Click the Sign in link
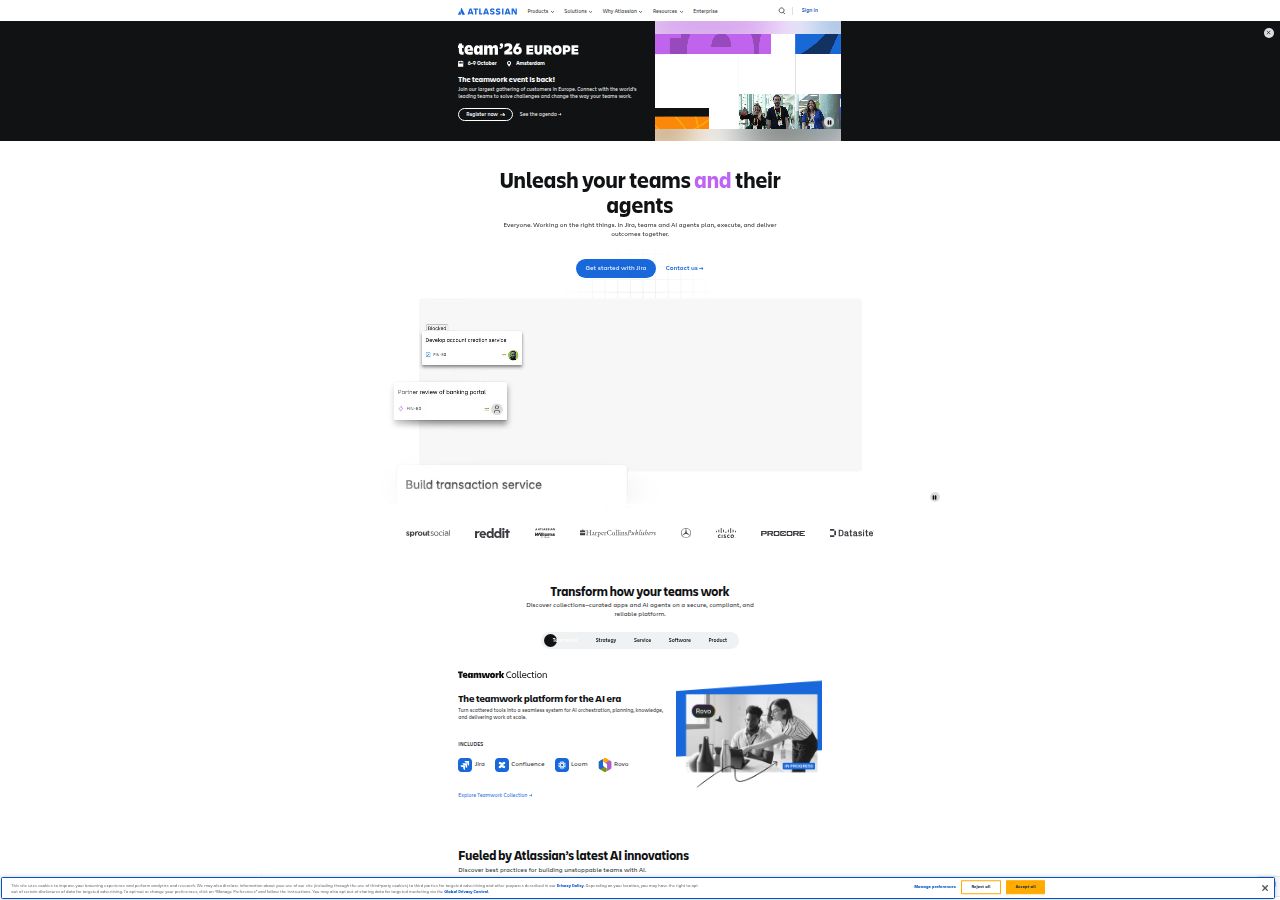1280x900 pixels. 810,11
